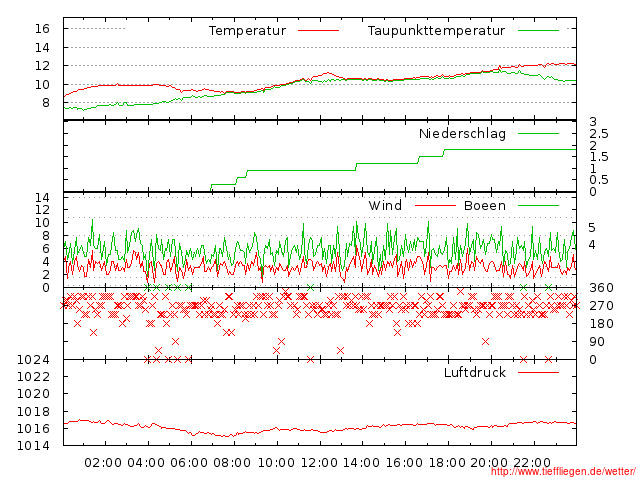Screen dimensions: 640x480
Task: Click the 270 wind direction axis value
Action: pos(601,306)
